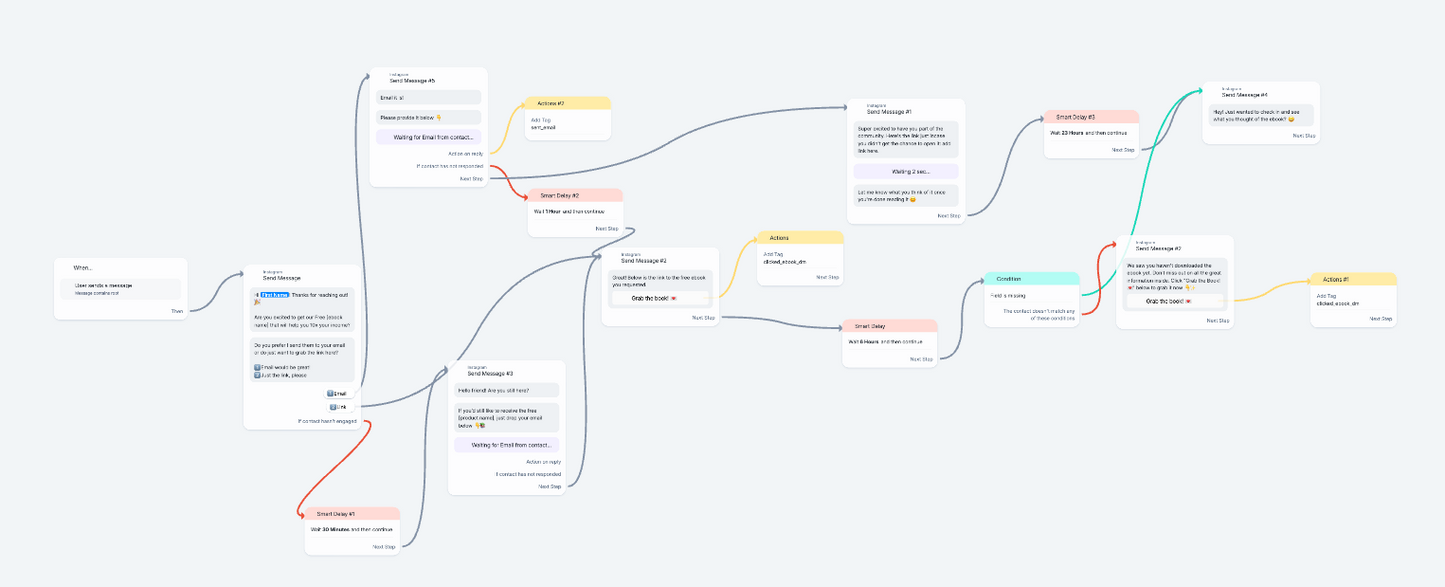Open the 'Let me know what you think' bubble
1445x587 pixels.
point(906,196)
